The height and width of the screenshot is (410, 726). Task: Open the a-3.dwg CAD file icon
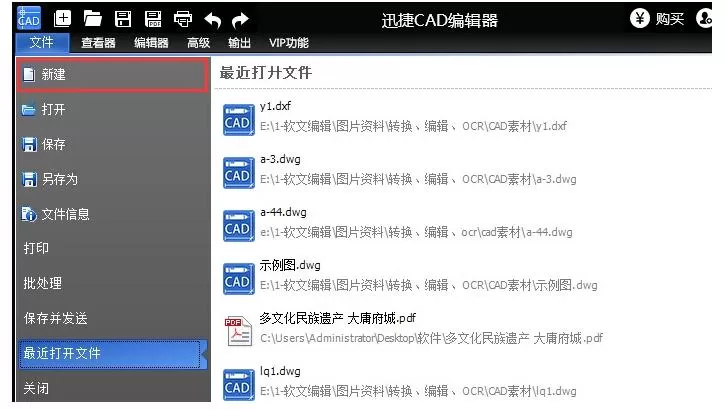[x=238, y=173]
